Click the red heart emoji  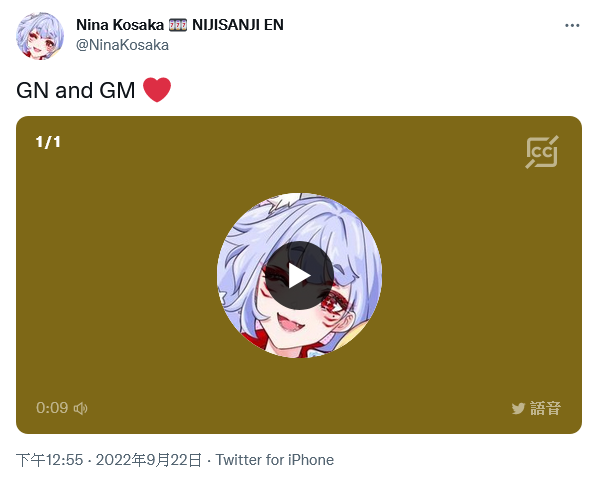click(157, 90)
